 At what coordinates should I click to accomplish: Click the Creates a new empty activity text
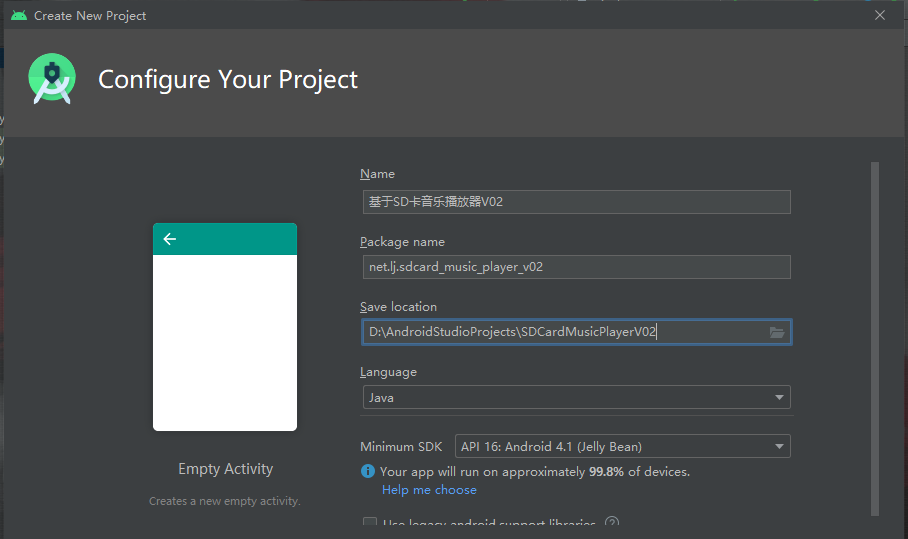(x=225, y=501)
